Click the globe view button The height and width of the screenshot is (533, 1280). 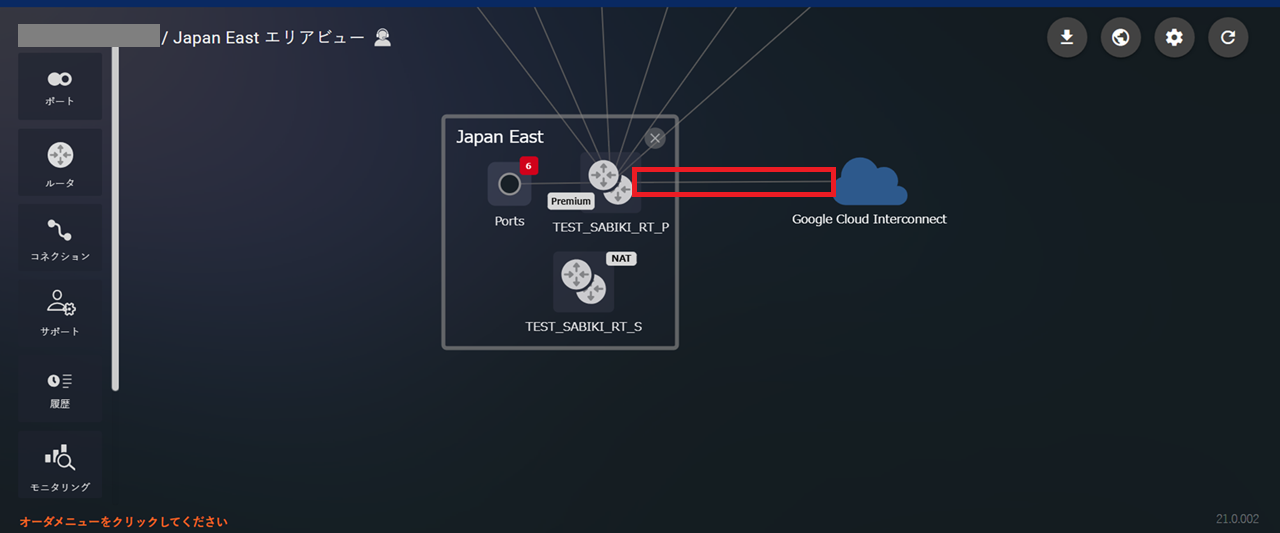1121,38
